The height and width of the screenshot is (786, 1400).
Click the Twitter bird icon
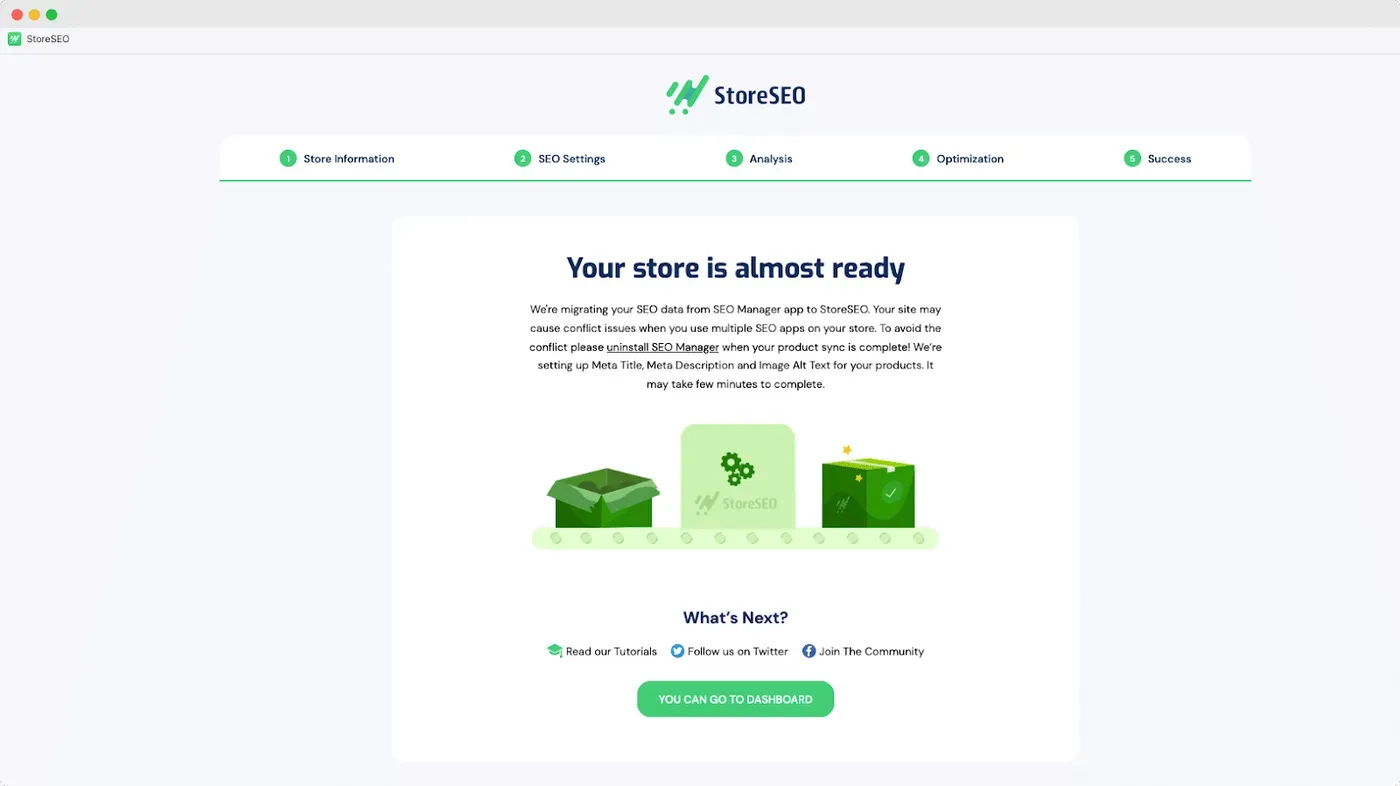[x=677, y=651]
